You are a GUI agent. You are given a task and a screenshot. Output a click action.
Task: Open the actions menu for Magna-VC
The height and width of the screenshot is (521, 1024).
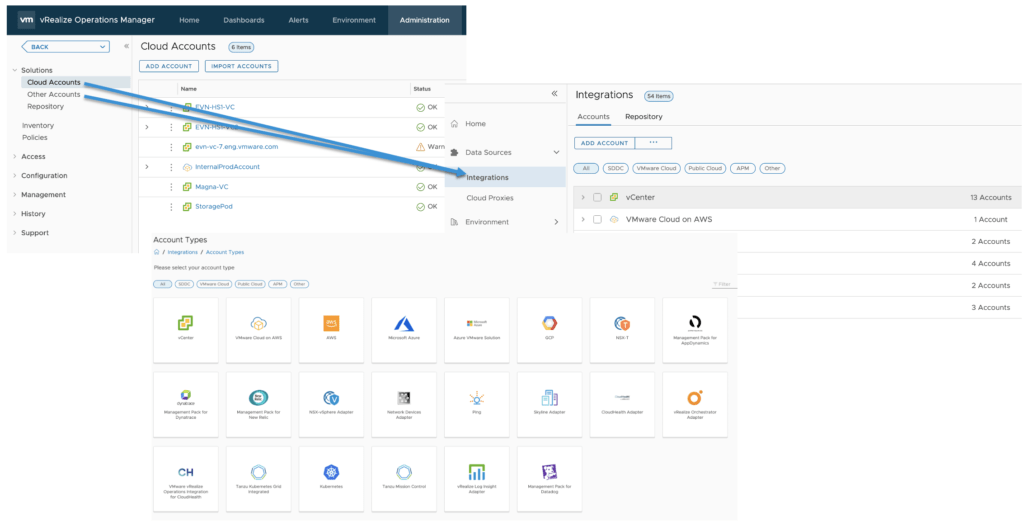pyautogui.click(x=171, y=187)
